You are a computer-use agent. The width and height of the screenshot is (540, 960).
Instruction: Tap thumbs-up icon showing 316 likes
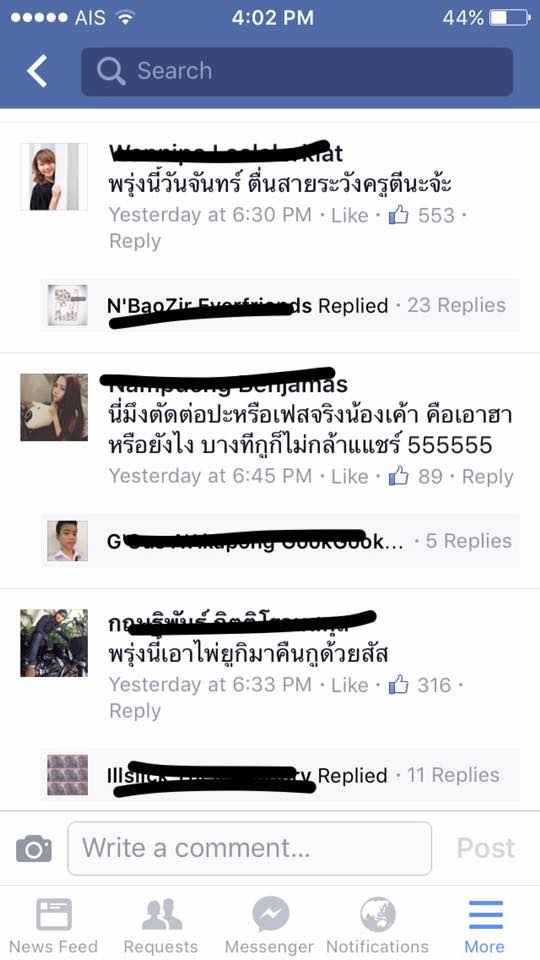pyautogui.click(x=399, y=684)
